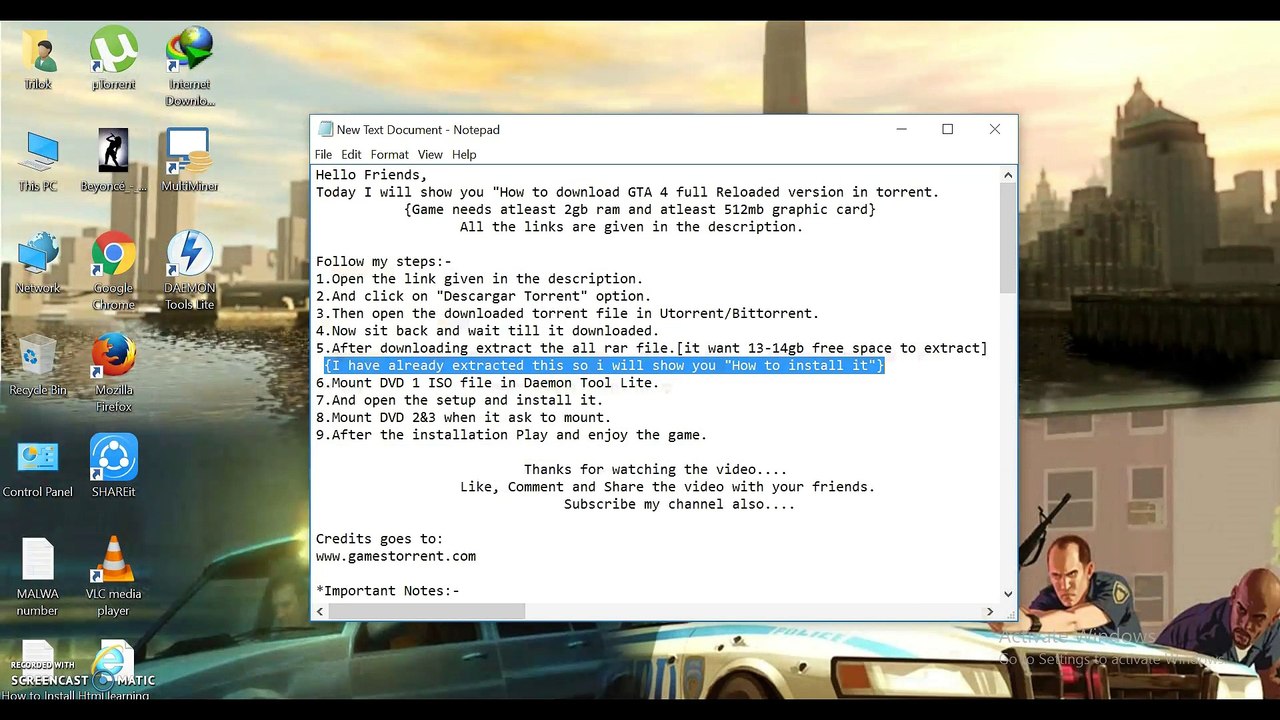Screen dimensions: 1280x720
Task: Launch the Mozilla Firefox shortcut
Action: pos(114,372)
